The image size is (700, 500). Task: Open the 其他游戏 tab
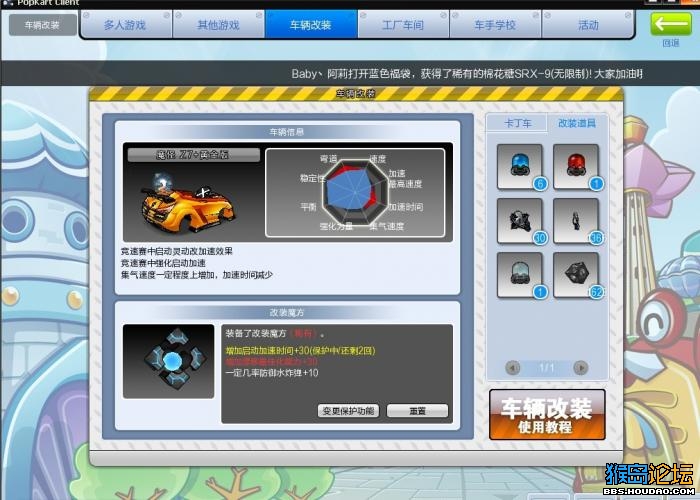(218, 25)
